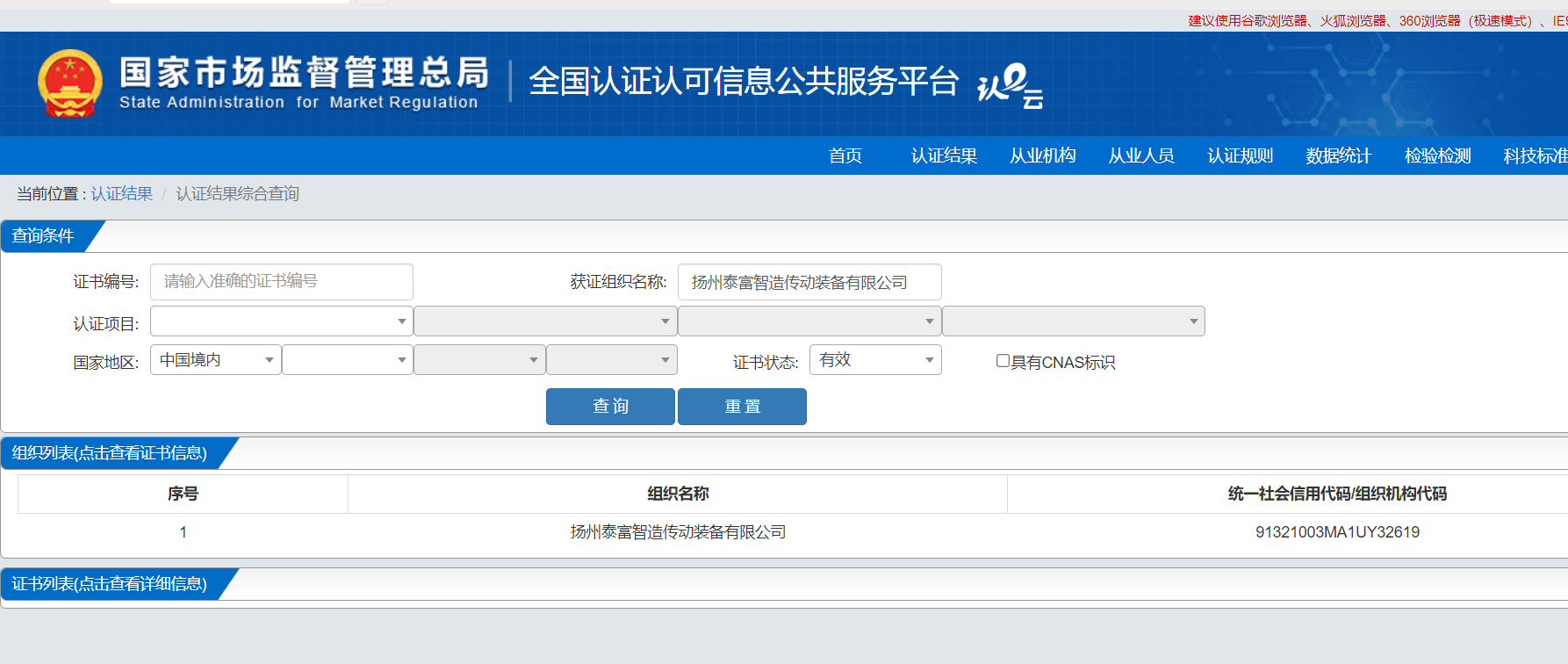Click the 认证结果综合查询 breadcrumb text
This screenshot has width=1568, height=664.
(238, 193)
